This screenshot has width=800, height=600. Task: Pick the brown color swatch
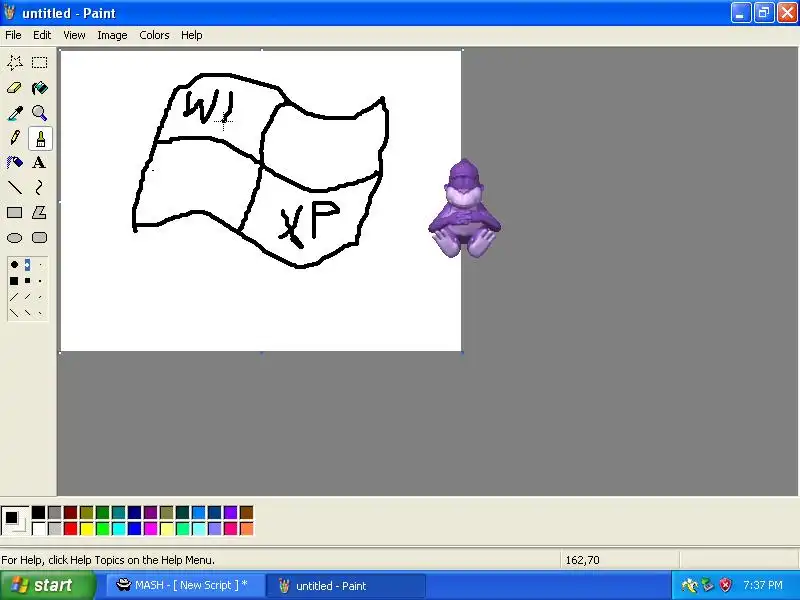246,513
